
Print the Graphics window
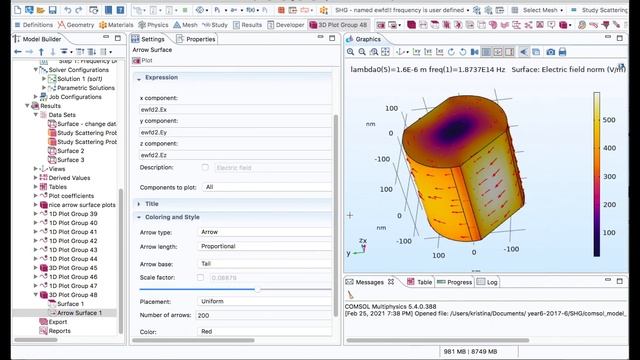(562, 52)
